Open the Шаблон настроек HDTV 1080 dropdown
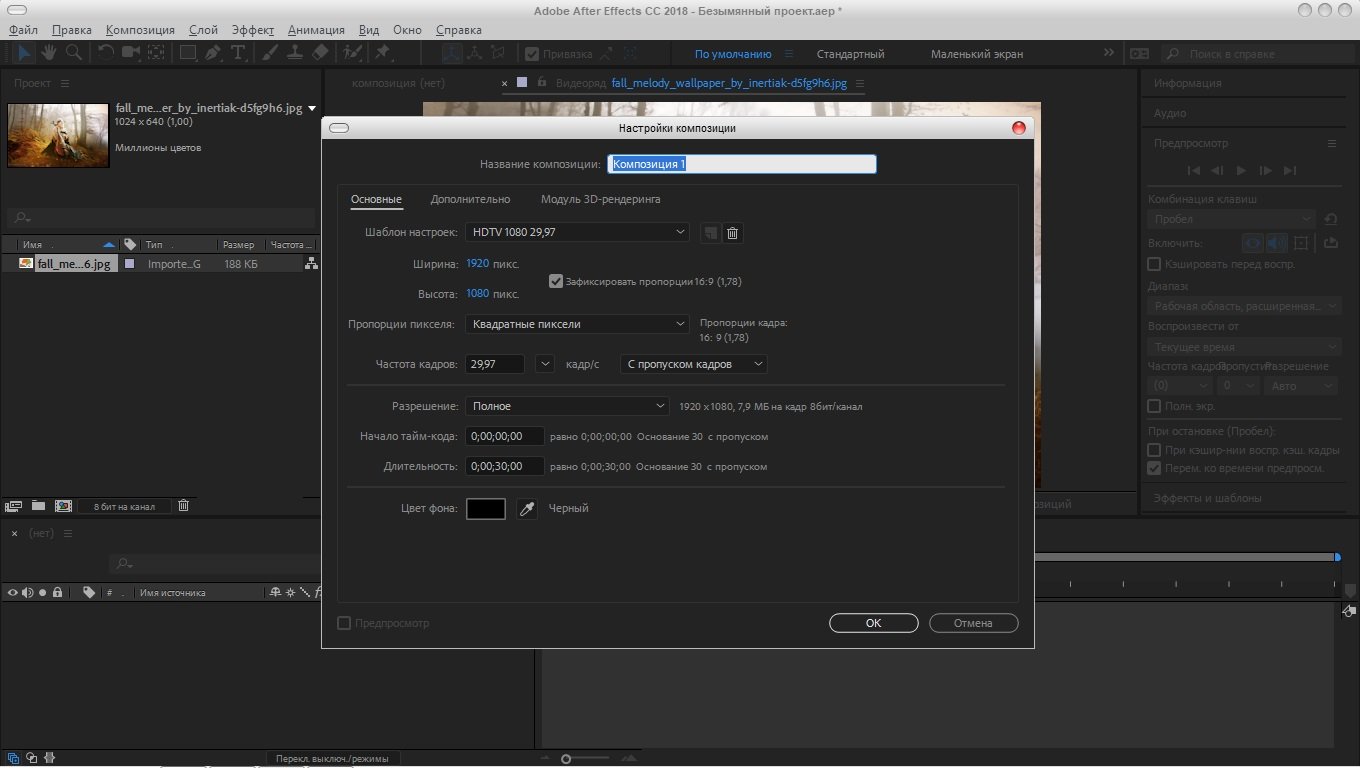 [x=578, y=232]
